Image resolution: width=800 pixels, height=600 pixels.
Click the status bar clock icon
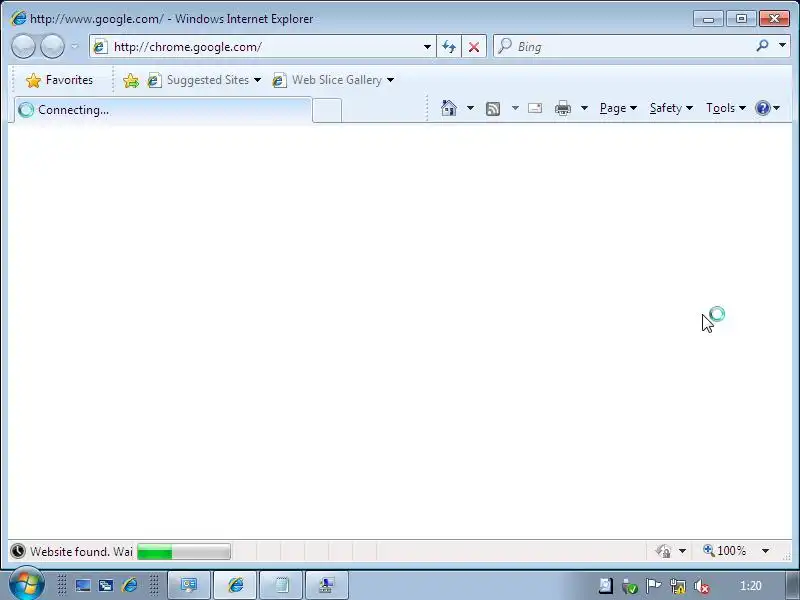[x=18, y=551]
